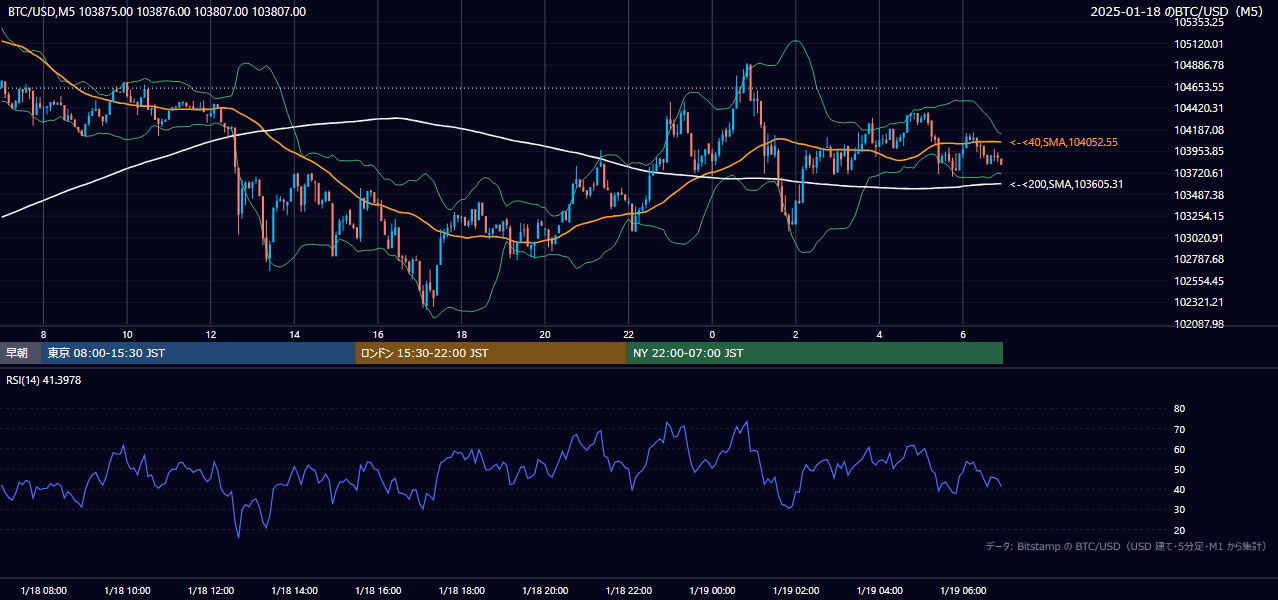
Task: Click the 104886.78 price scale label
Action: (x=1199, y=65)
